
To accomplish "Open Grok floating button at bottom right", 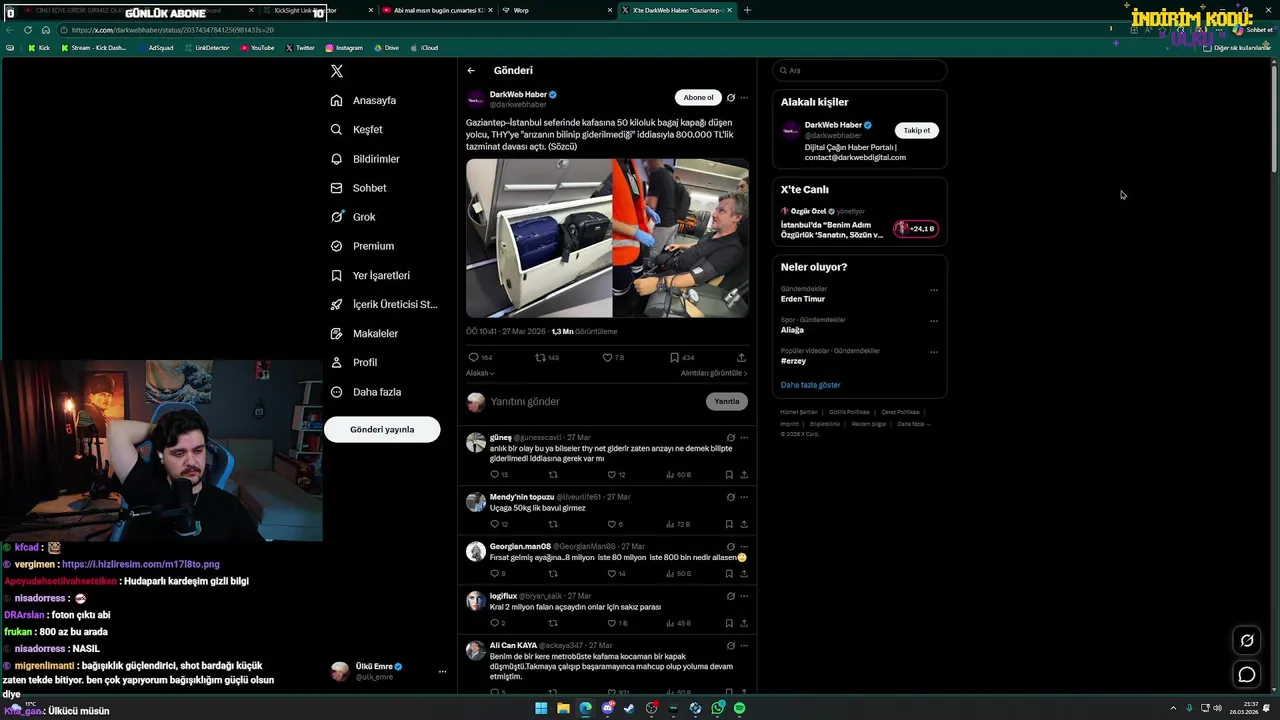I will (x=1247, y=641).
